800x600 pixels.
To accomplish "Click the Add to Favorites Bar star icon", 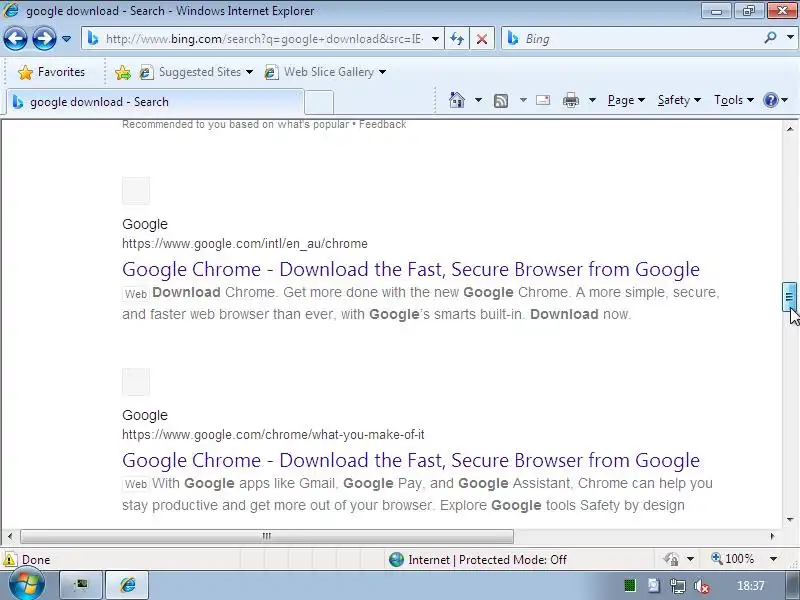I will (x=123, y=72).
